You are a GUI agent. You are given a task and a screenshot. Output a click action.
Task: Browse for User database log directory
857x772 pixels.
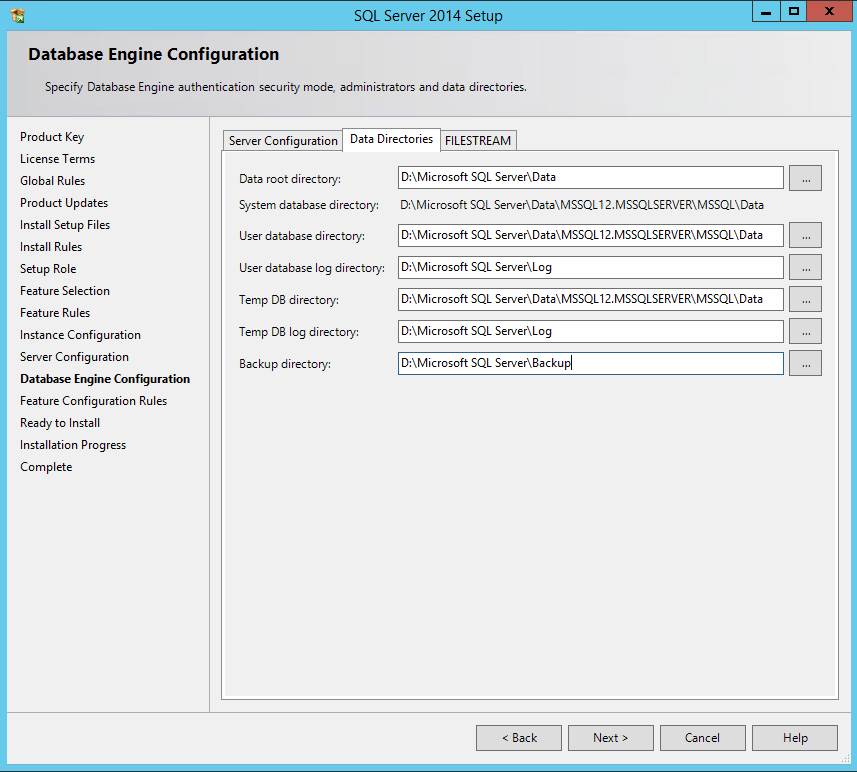805,268
